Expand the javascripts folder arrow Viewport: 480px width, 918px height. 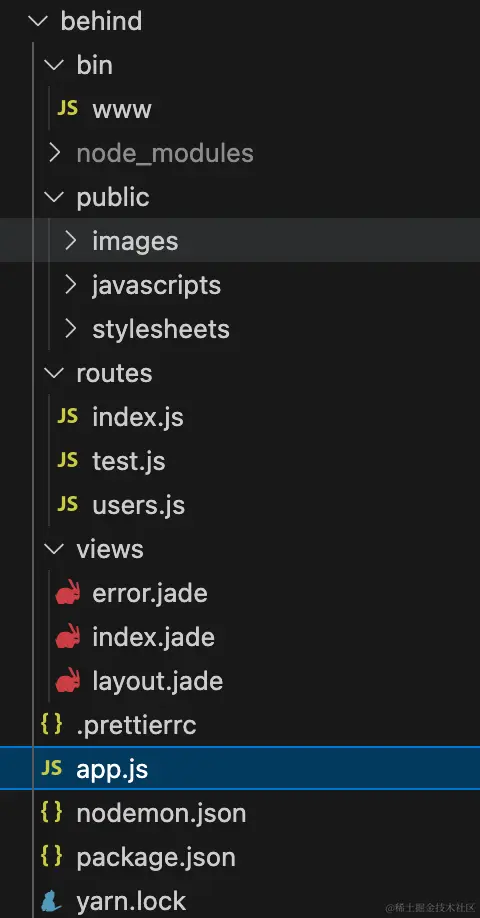point(71,285)
